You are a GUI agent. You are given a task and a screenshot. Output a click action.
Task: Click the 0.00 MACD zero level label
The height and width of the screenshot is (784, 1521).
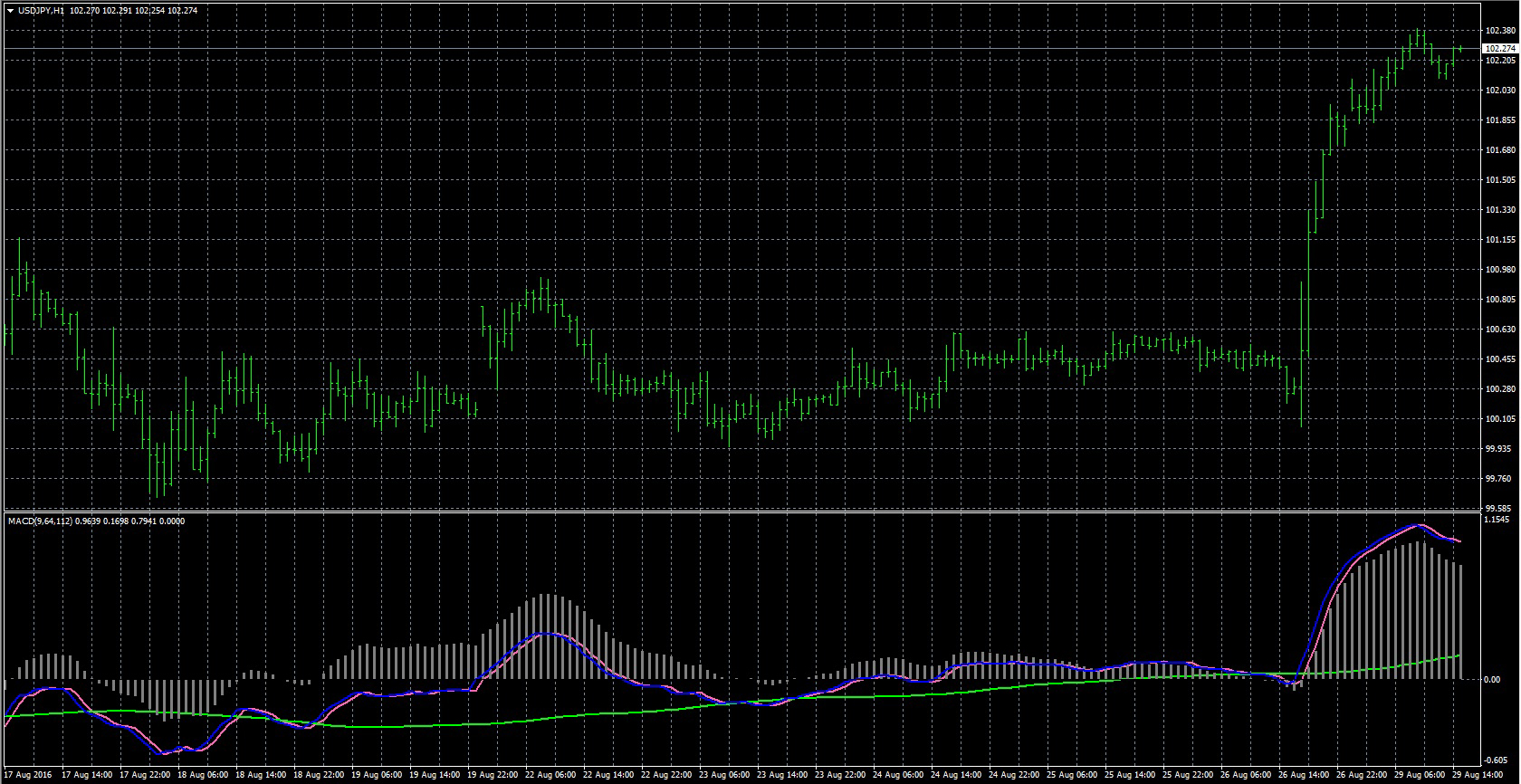(1491, 680)
